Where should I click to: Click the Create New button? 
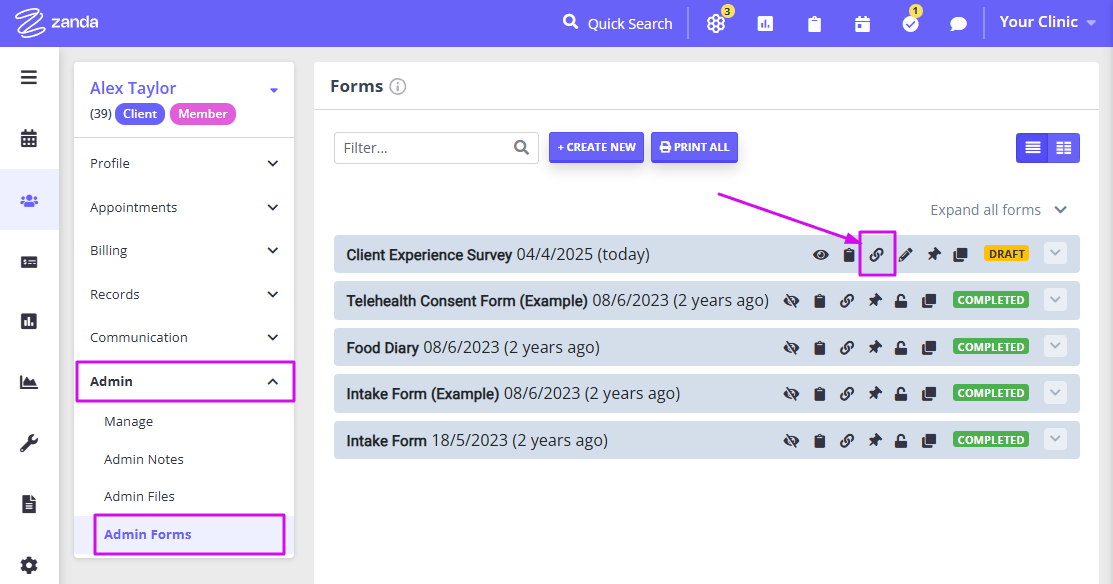click(x=596, y=147)
